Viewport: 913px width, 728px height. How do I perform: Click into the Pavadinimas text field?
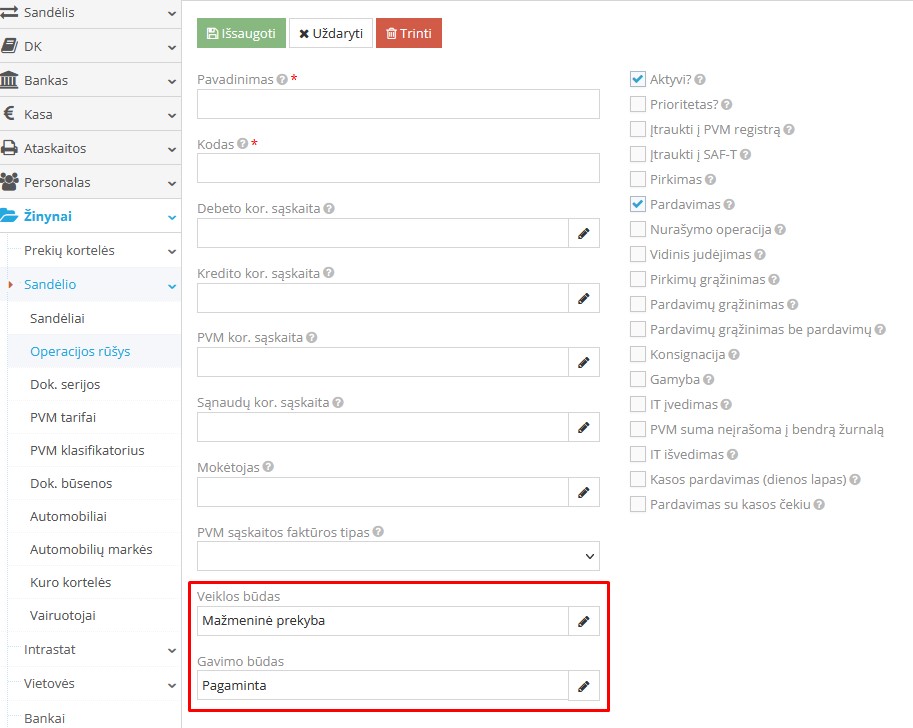point(398,104)
